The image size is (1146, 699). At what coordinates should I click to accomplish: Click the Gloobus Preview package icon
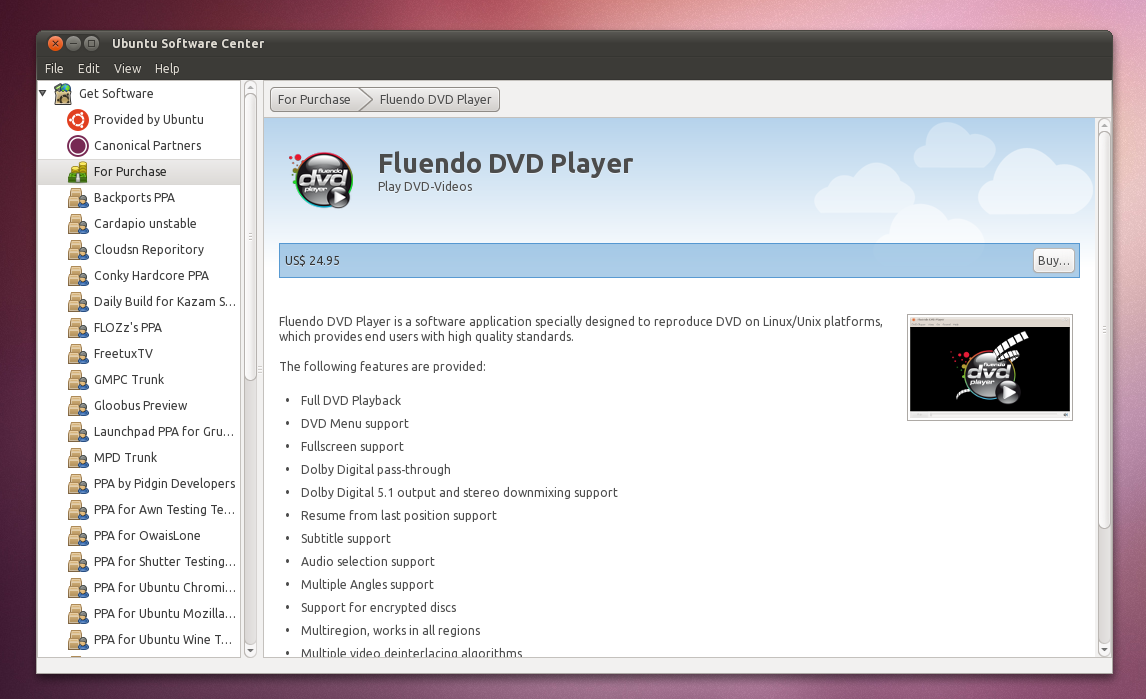[77, 405]
